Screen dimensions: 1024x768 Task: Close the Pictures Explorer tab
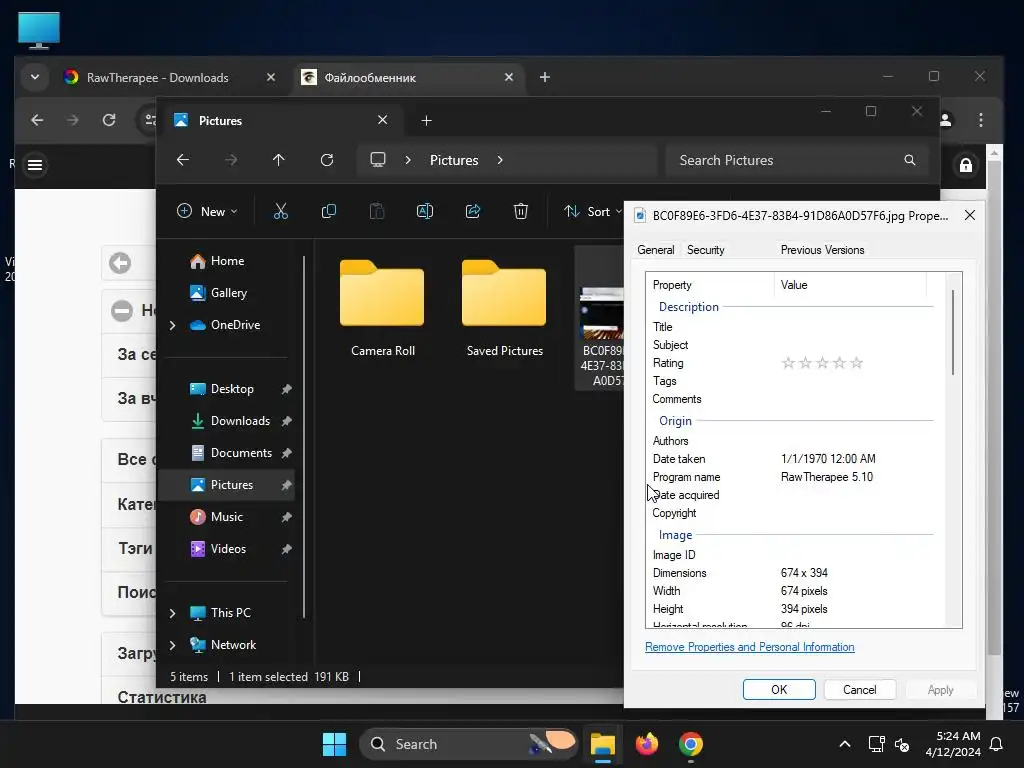[383, 120]
